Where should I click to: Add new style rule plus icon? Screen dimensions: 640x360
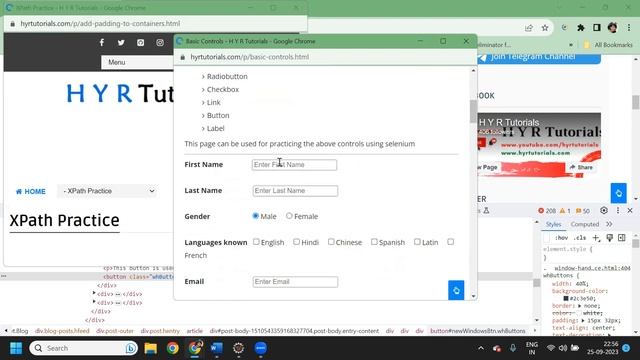596,238
